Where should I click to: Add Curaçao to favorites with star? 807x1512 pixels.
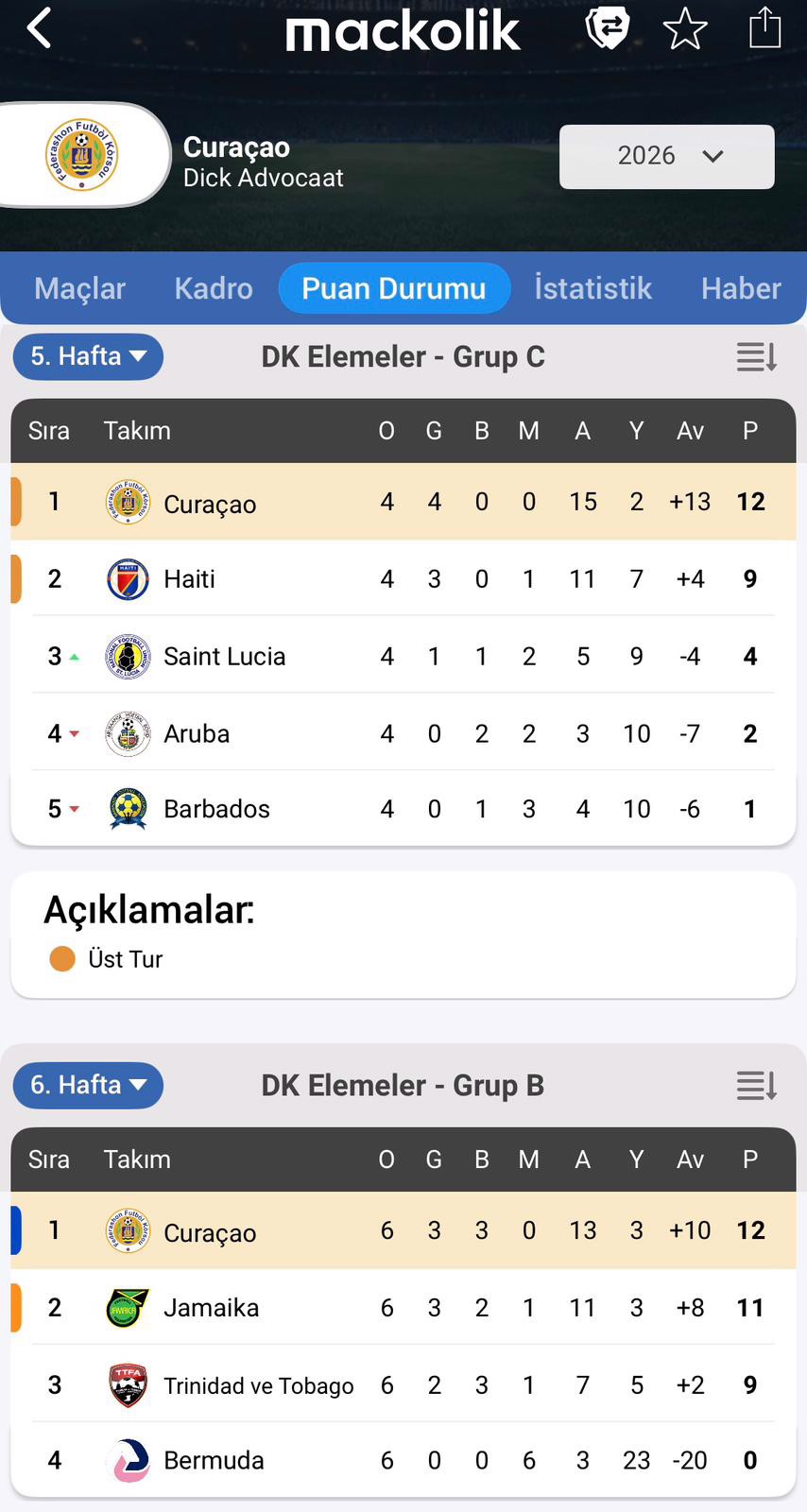[x=685, y=29]
